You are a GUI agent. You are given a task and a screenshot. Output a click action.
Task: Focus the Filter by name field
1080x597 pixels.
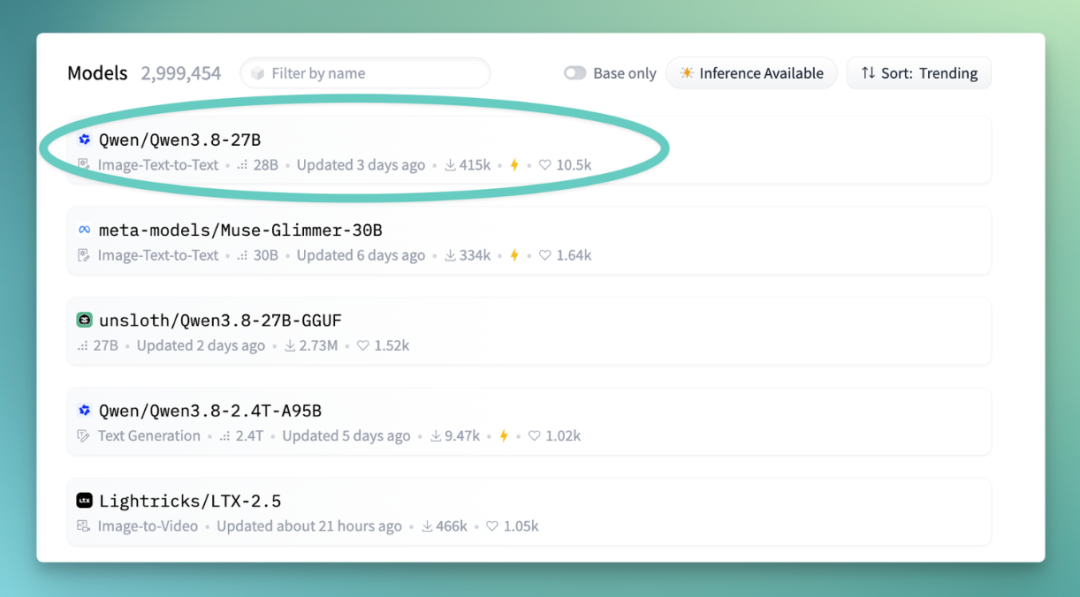pyautogui.click(x=365, y=73)
